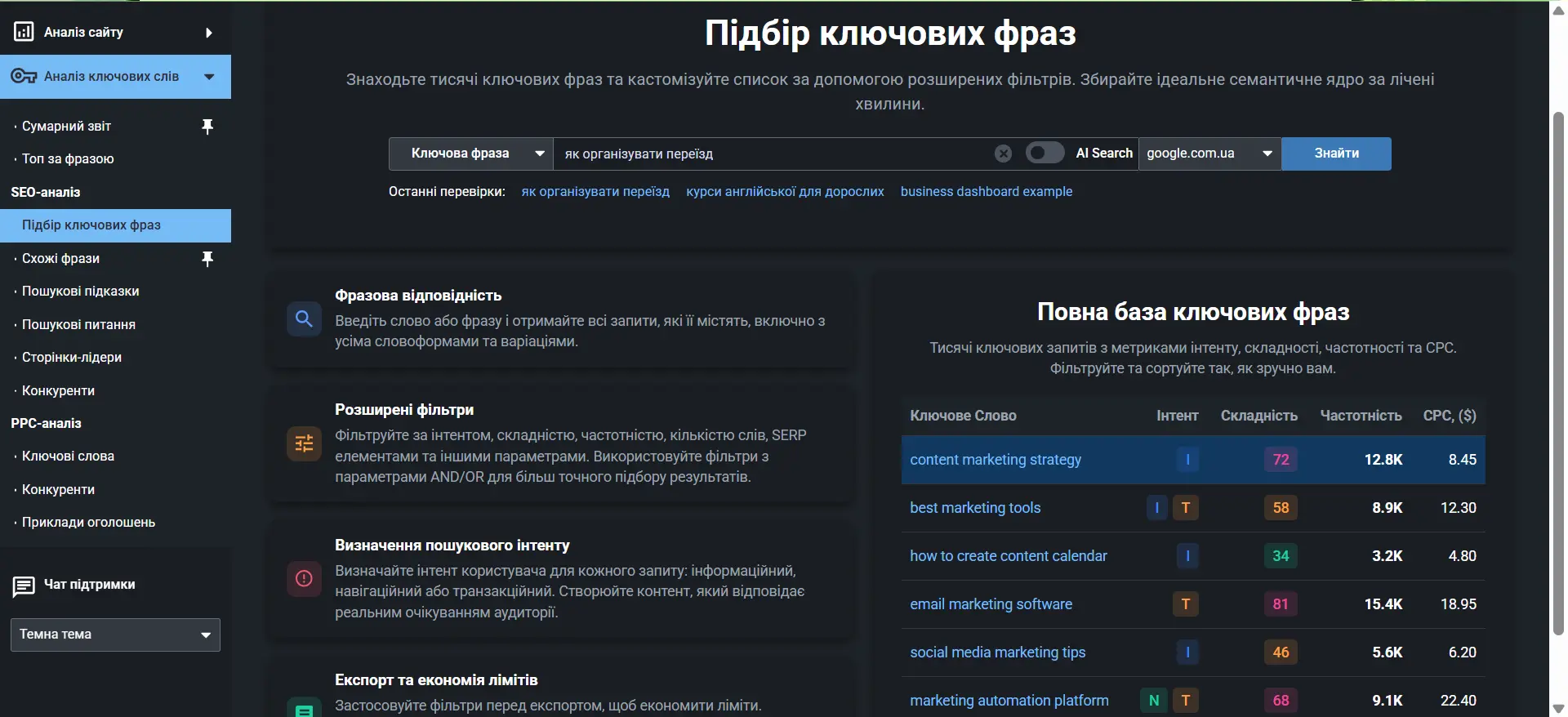Open keyword best marketing tools
This screenshot has width=1568, height=717.
[975, 508]
